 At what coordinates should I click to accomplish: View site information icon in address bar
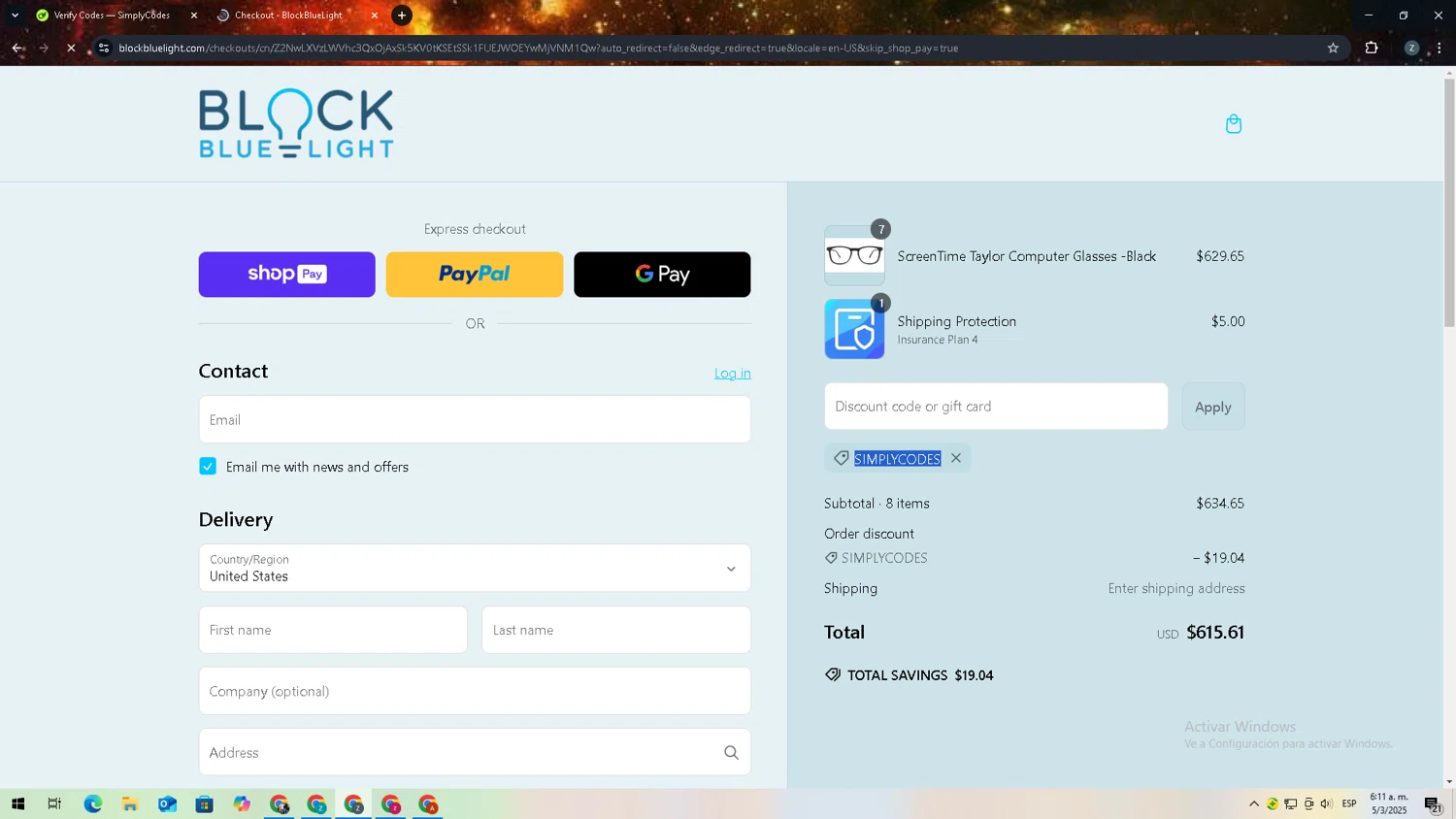click(104, 48)
